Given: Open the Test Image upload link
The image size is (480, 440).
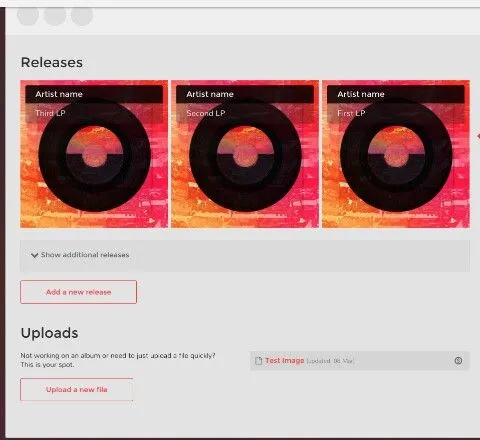Looking at the screenshot, I should pos(284,361).
